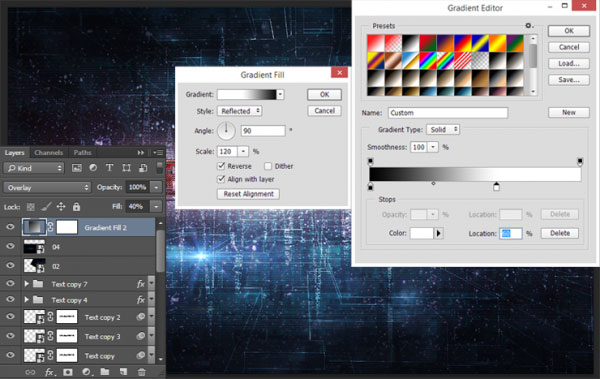Open Fill percentage slider arrow

pyautogui.click(x=156, y=207)
